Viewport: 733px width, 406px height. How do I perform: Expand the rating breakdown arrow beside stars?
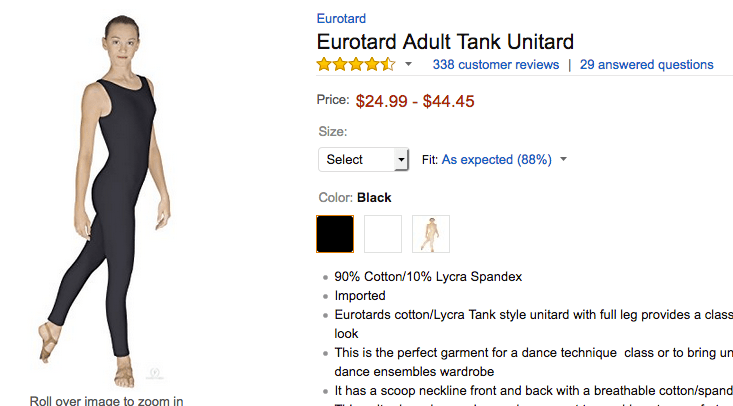pyautogui.click(x=408, y=65)
